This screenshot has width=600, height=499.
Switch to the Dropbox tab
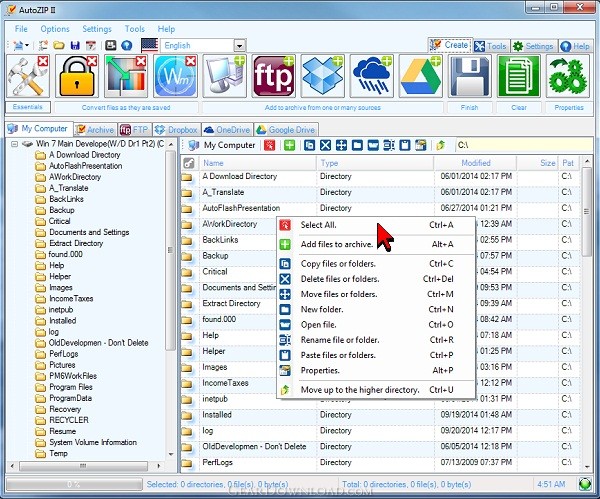176,130
